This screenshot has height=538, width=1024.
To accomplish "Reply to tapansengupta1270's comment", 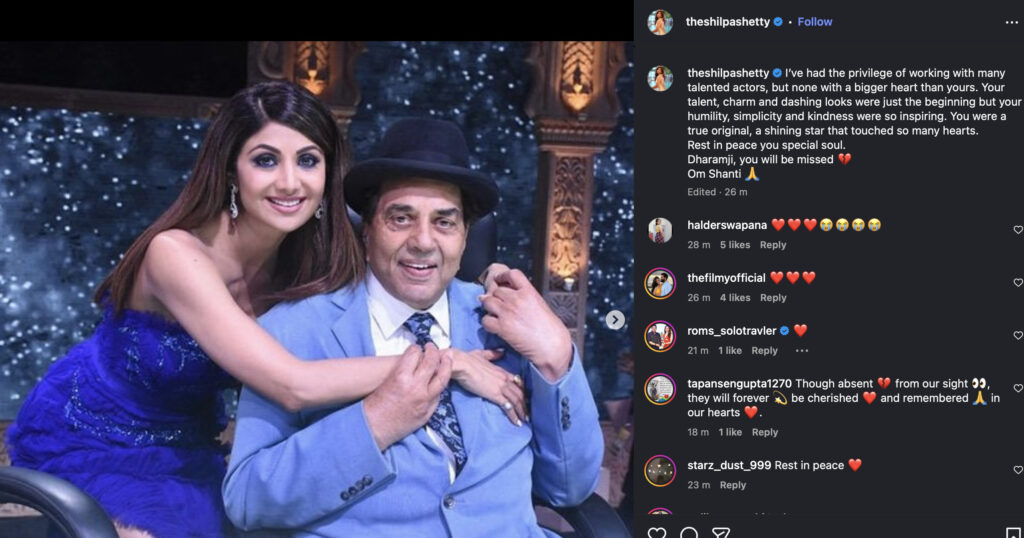I will 765,432.
